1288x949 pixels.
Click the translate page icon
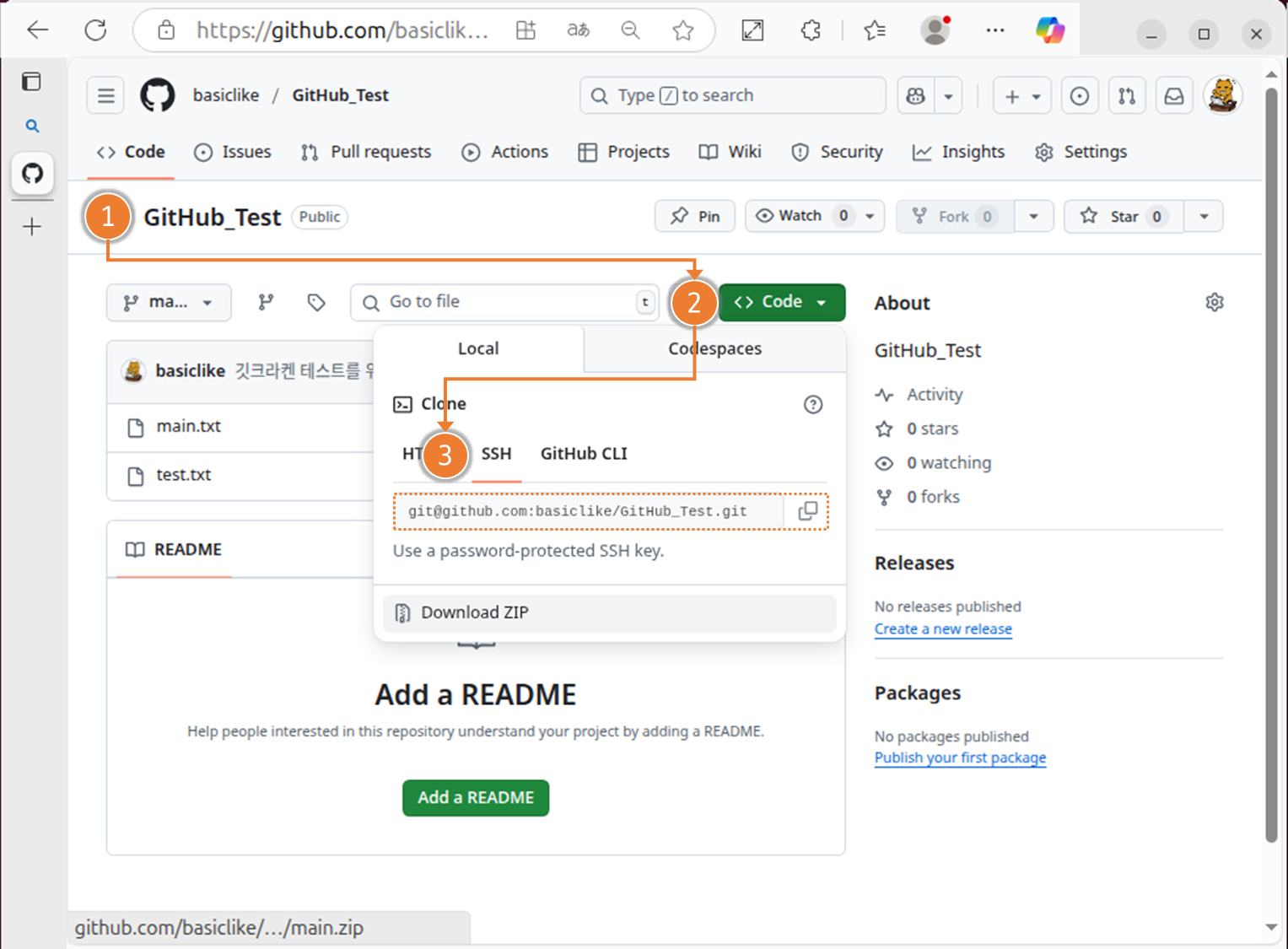(578, 31)
